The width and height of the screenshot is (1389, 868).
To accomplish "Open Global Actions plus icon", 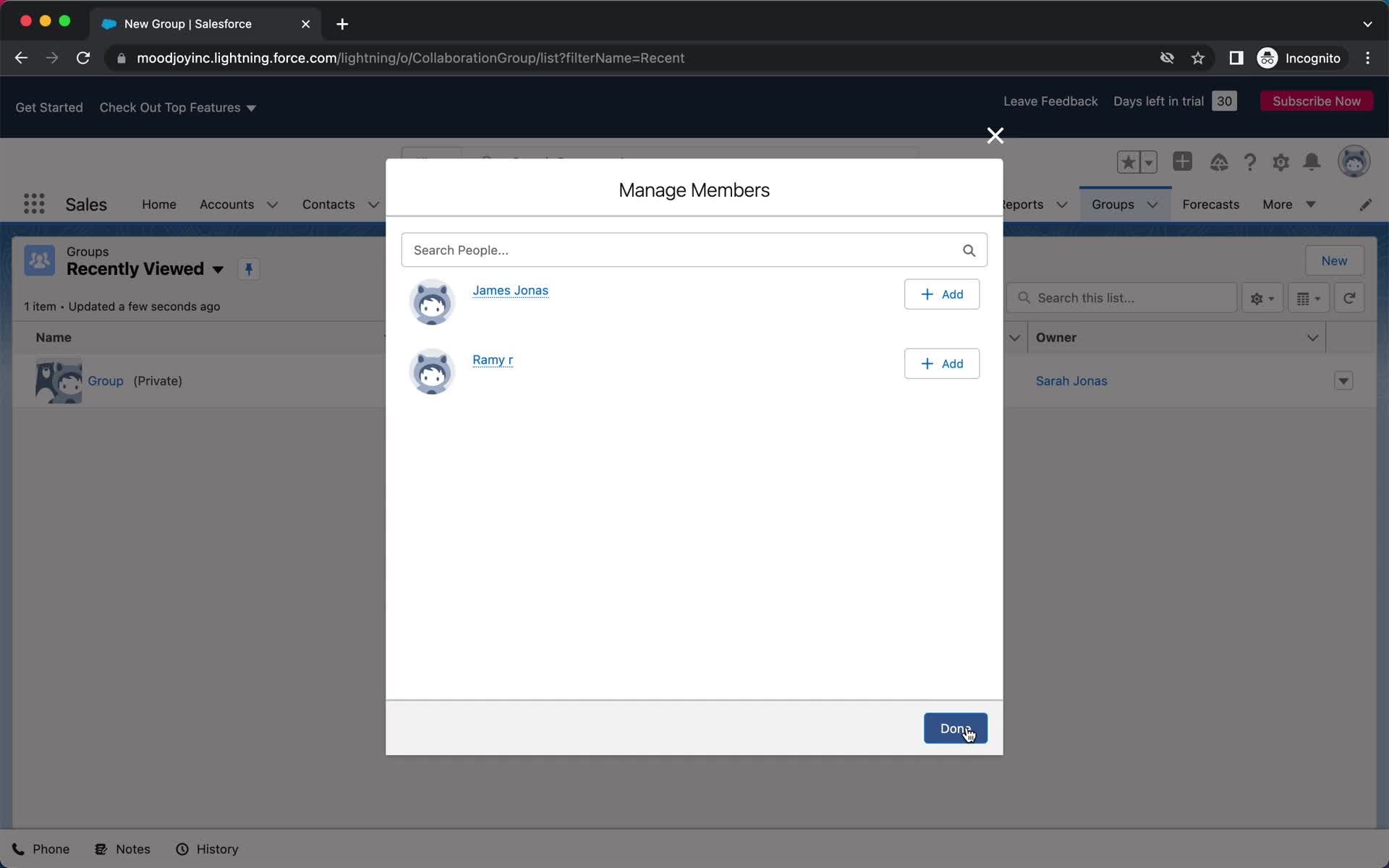I will (1182, 161).
